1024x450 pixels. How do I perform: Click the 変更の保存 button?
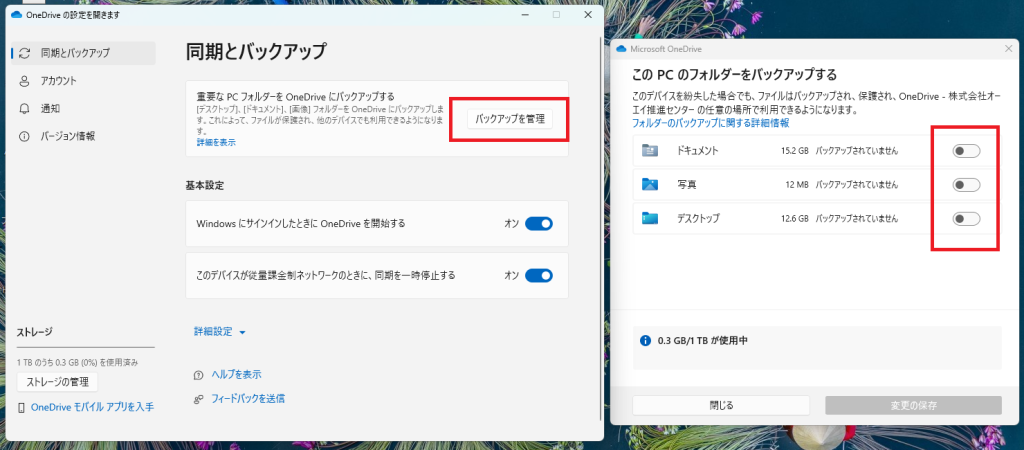click(914, 405)
